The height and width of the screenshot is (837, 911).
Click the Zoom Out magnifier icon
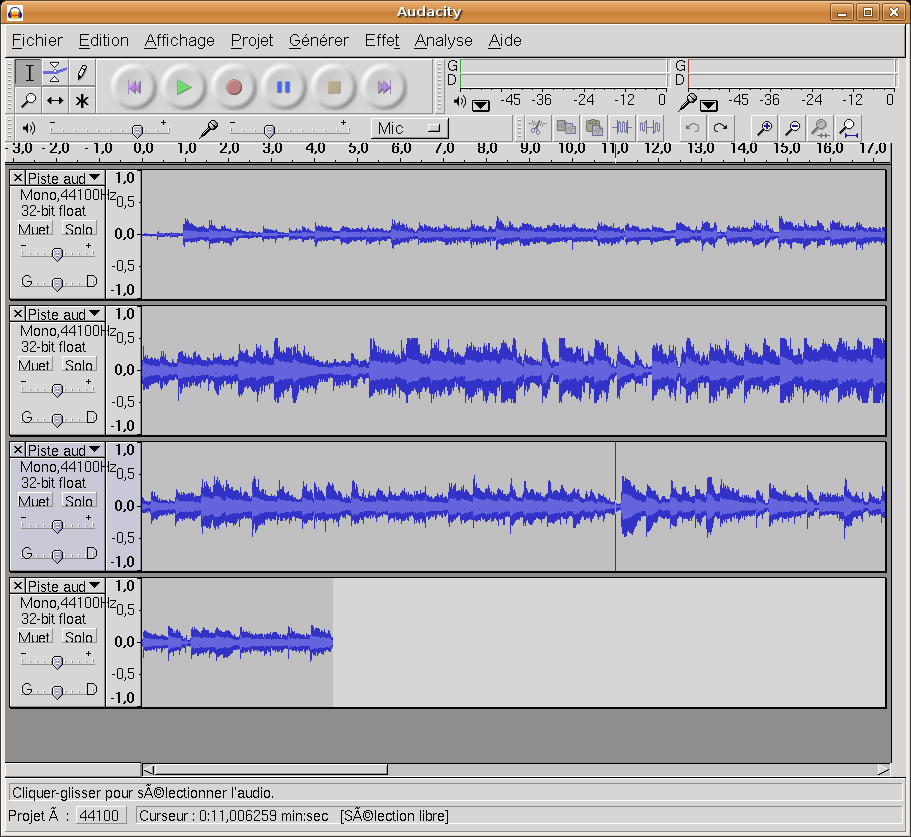pyautogui.click(x=792, y=127)
